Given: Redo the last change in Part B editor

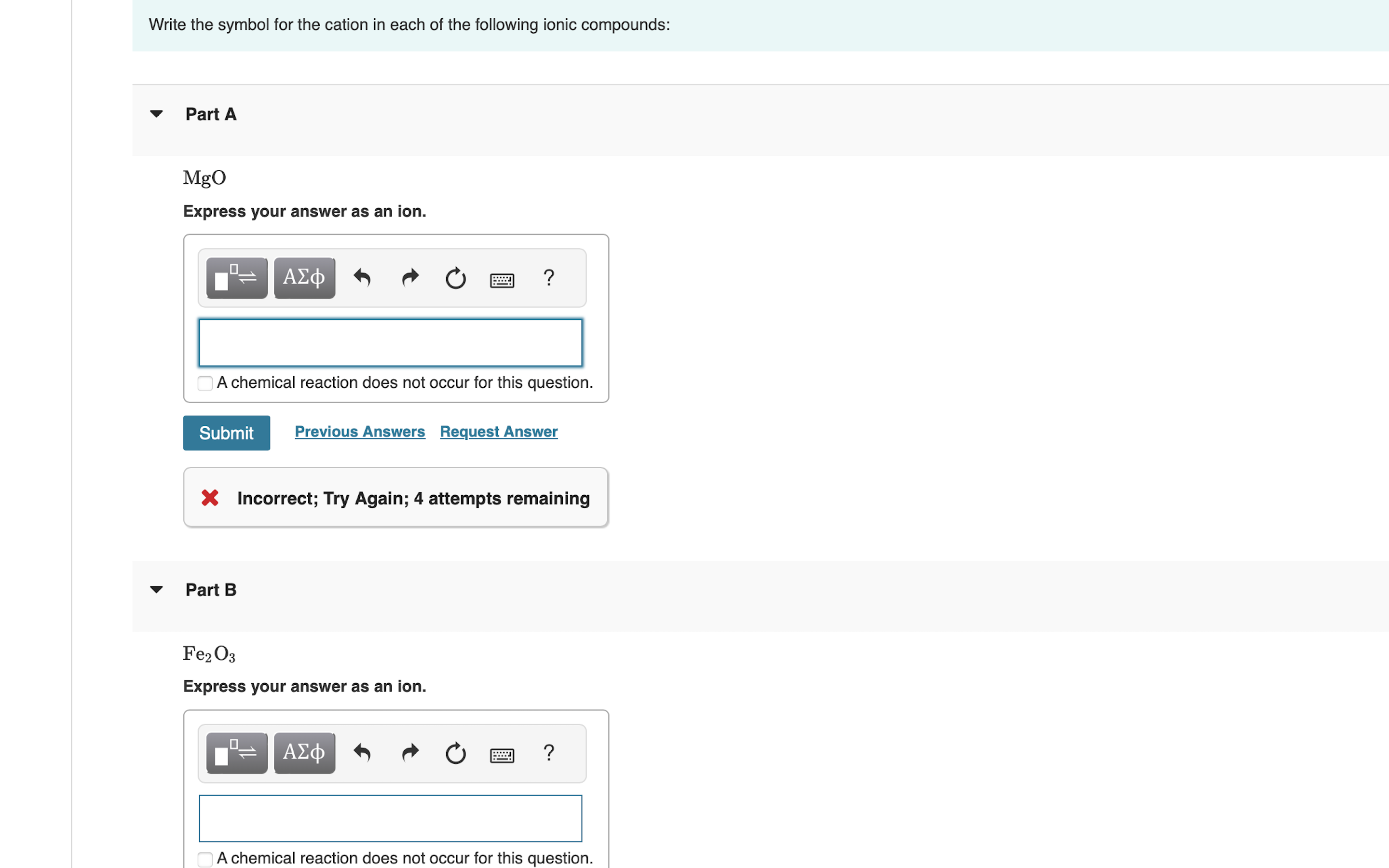Looking at the screenshot, I should [409, 753].
